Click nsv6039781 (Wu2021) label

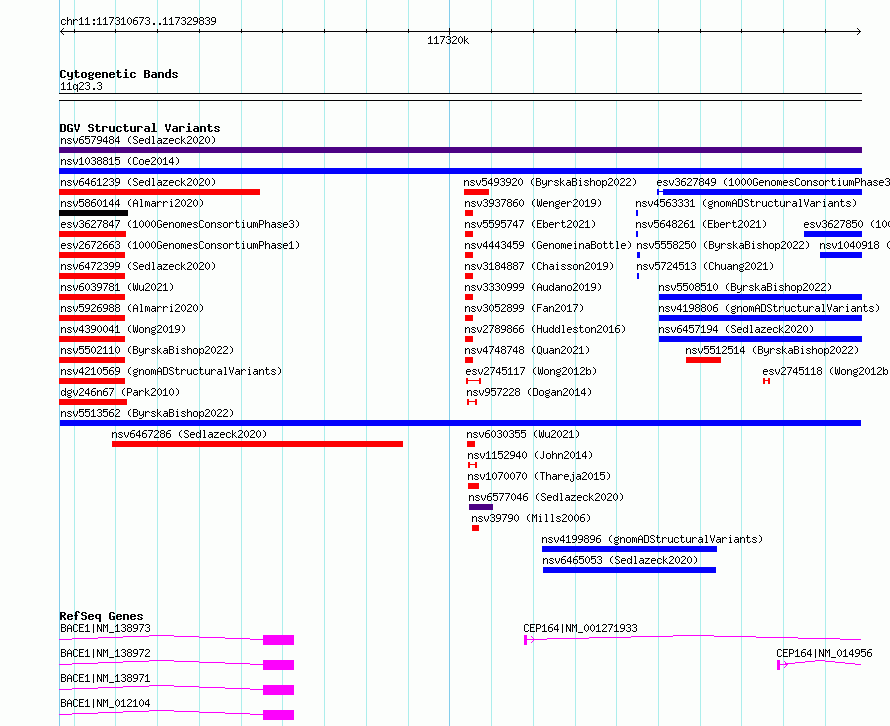(x=117, y=287)
